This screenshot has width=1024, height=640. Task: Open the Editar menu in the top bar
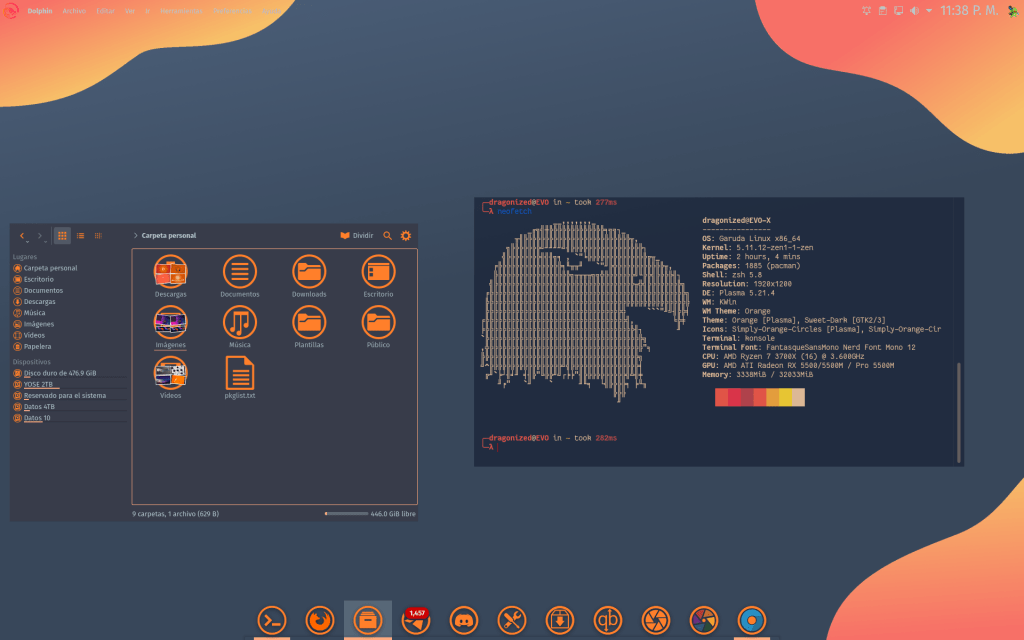point(105,10)
